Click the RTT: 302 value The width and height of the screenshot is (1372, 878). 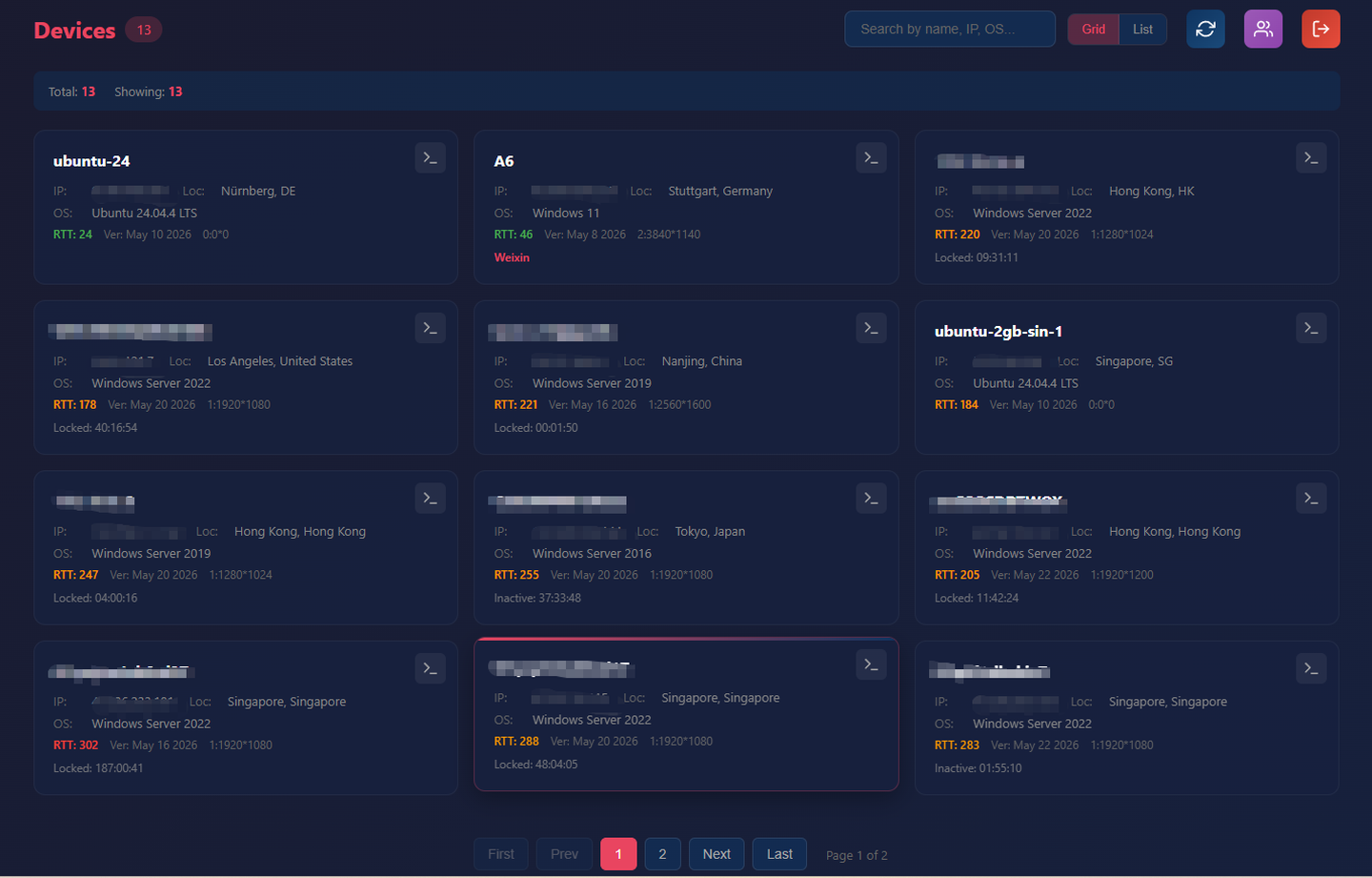point(76,745)
